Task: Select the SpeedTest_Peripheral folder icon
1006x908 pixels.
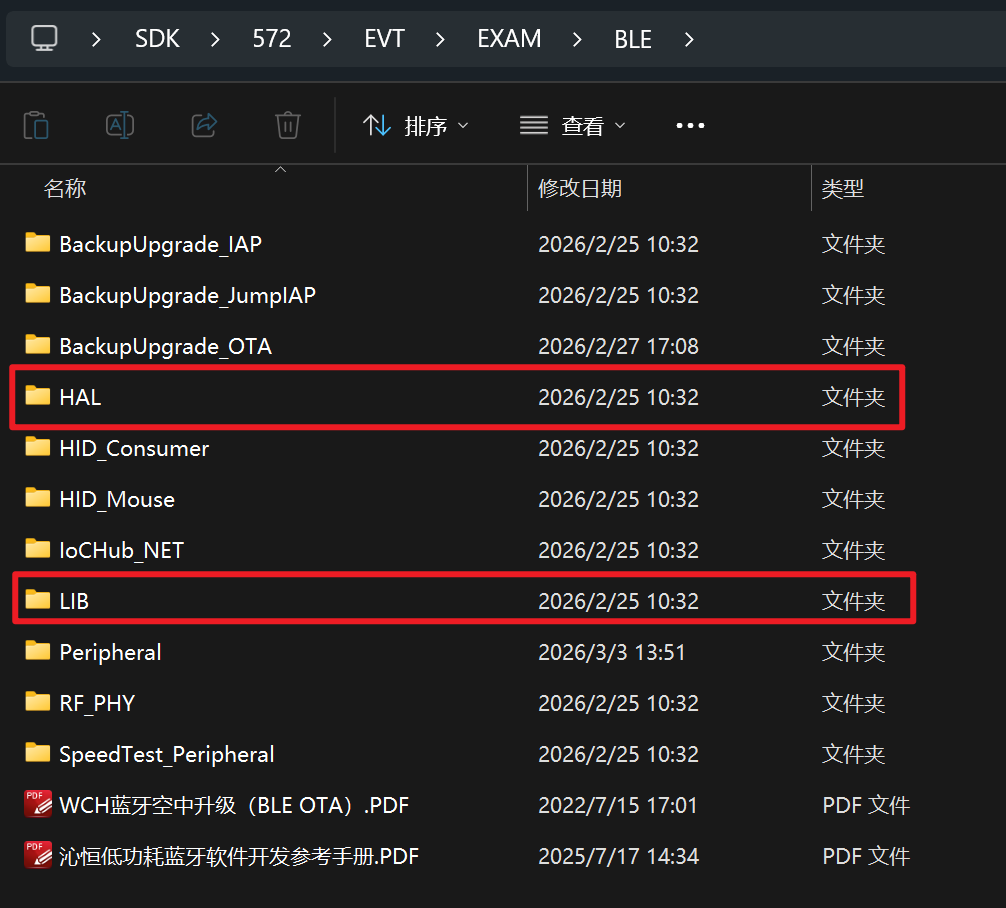Action: tap(38, 753)
